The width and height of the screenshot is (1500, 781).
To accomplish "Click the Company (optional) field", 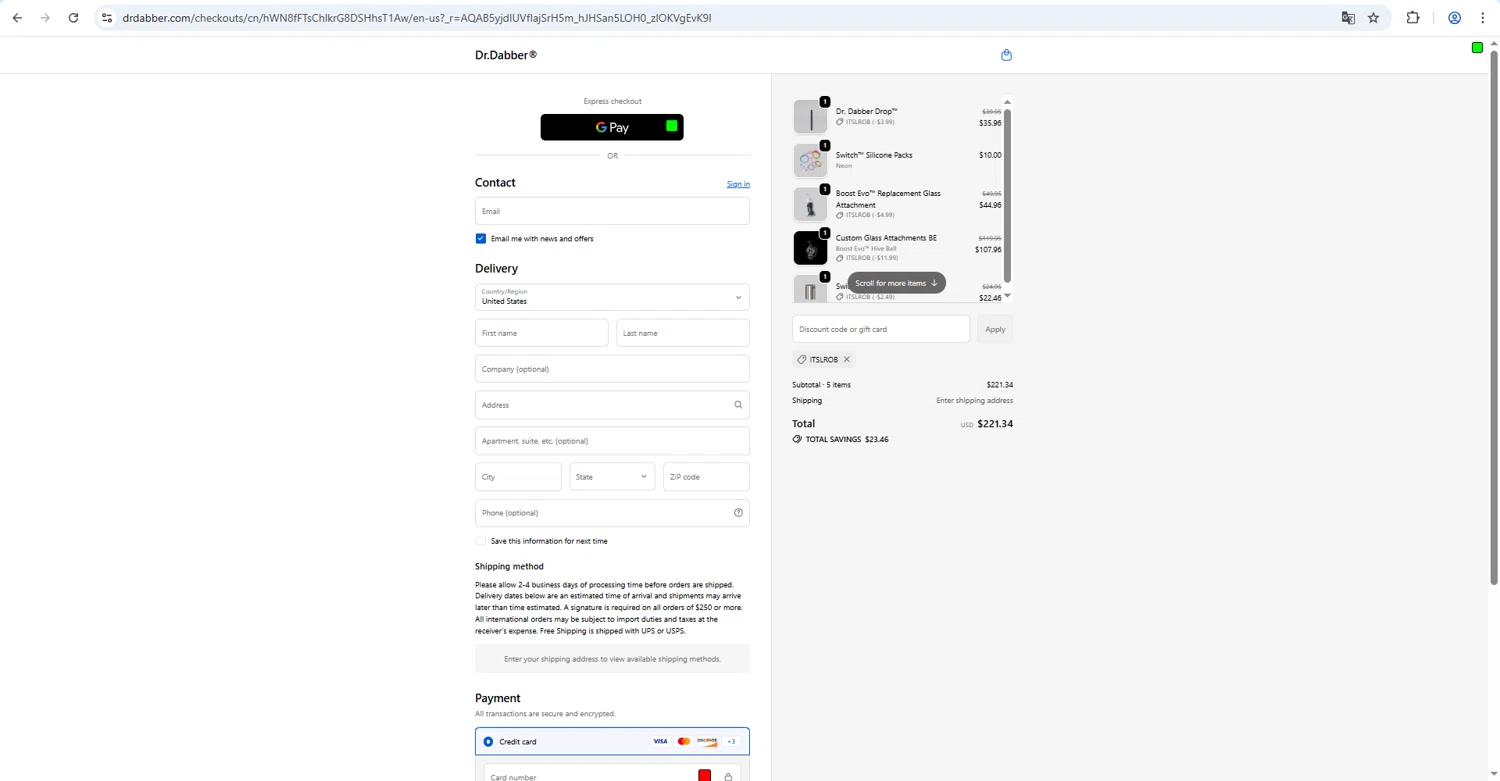I will [612, 369].
